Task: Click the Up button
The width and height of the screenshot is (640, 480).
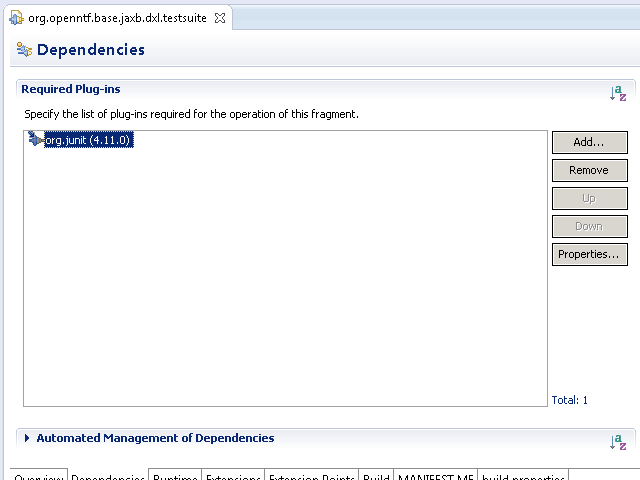Action: (x=589, y=198)
